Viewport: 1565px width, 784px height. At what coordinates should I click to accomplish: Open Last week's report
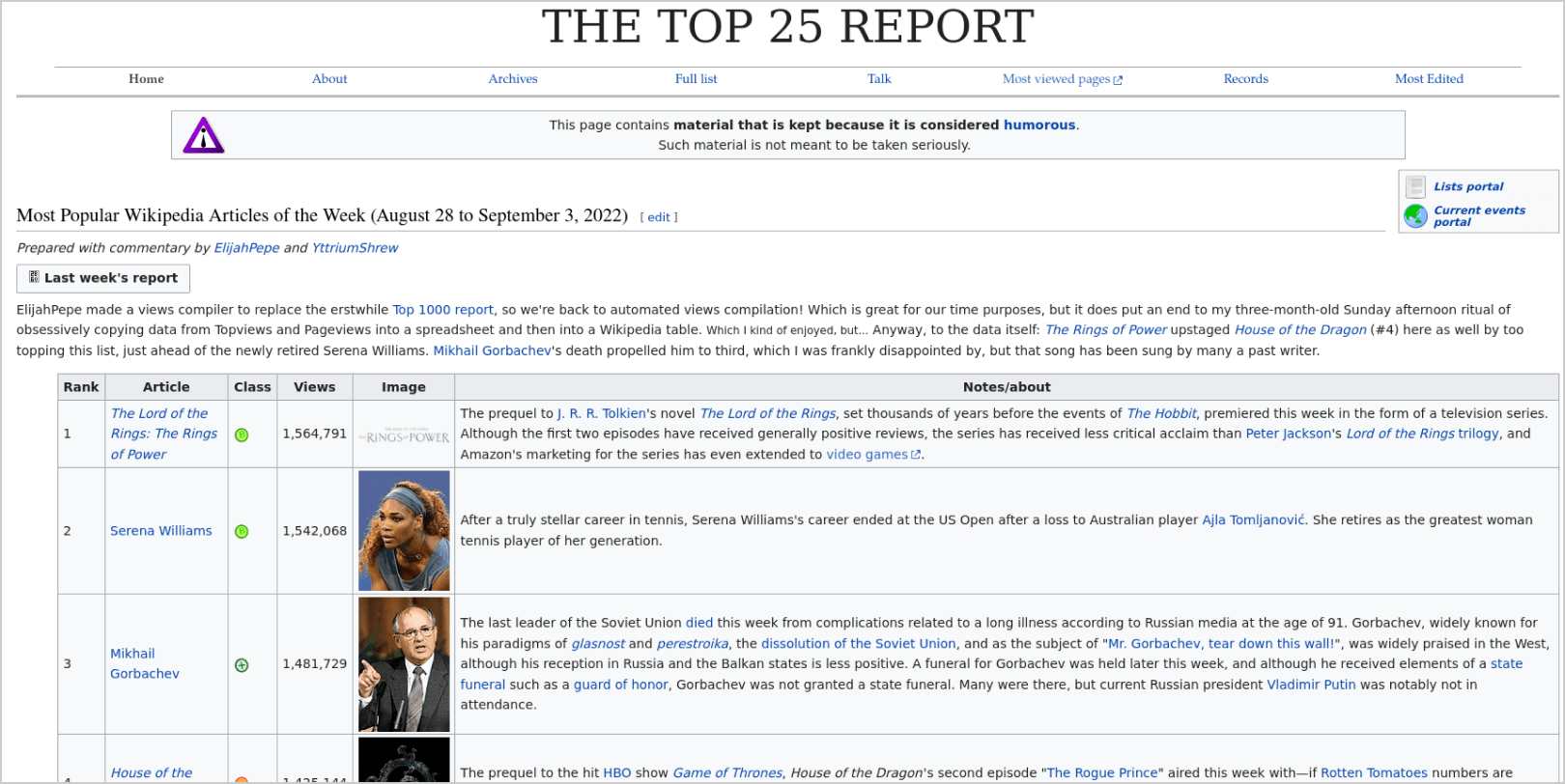click(103, 278)
